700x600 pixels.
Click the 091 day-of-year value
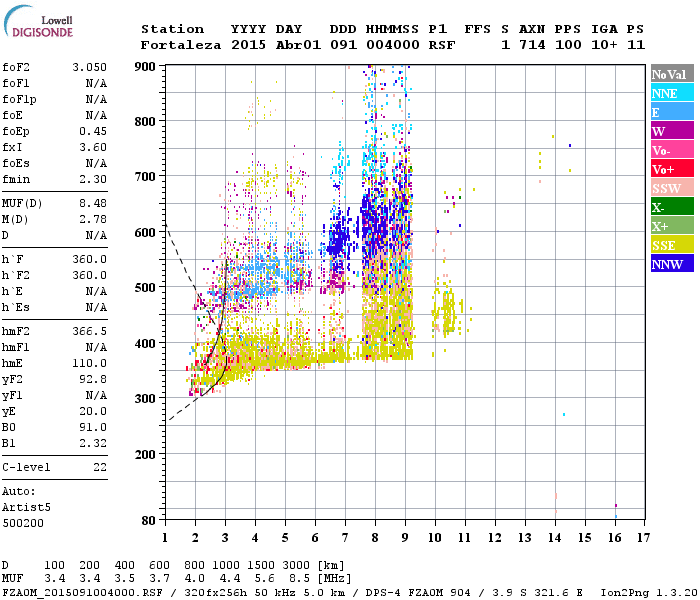pos(344,45)
